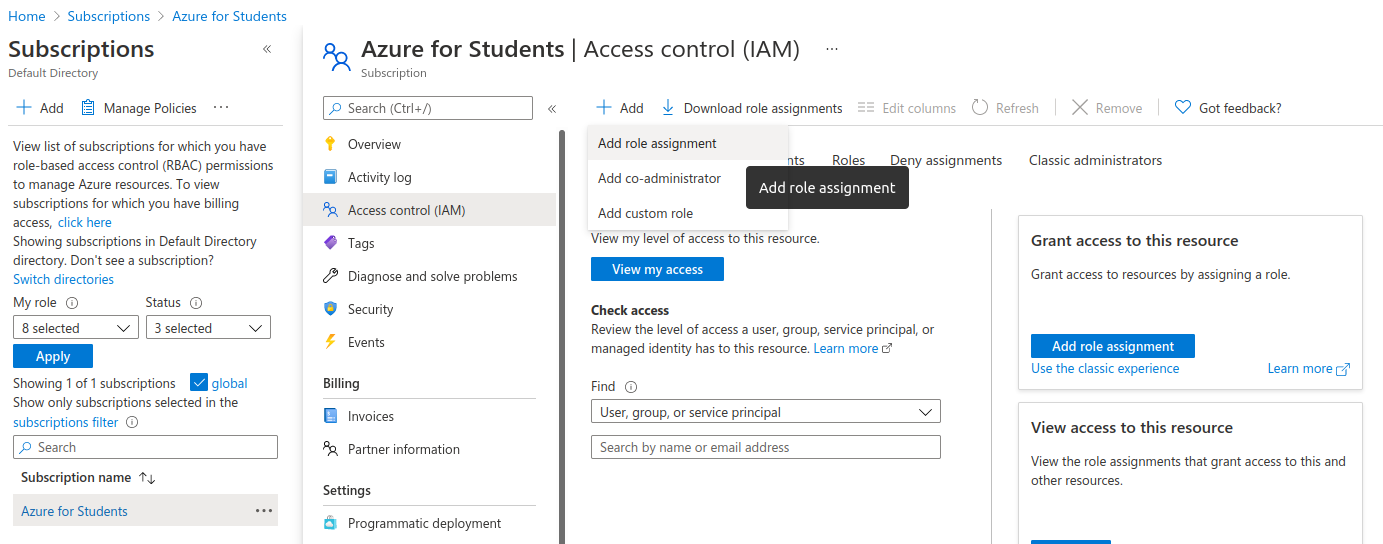Click the subscriptions Search input field
The image size is (1383, 544).
coord(145,447)
